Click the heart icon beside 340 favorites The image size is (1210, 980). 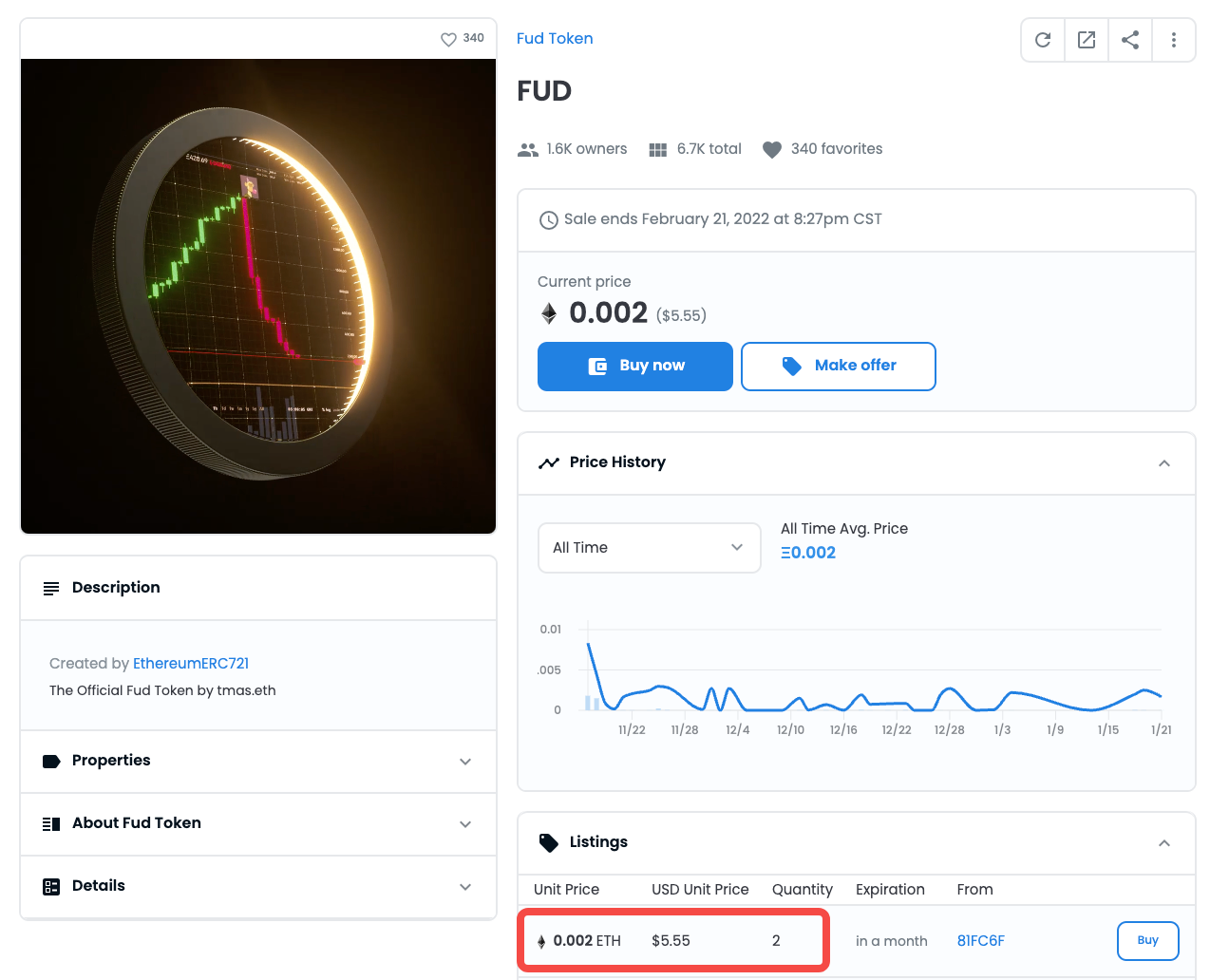coord(772,150)
